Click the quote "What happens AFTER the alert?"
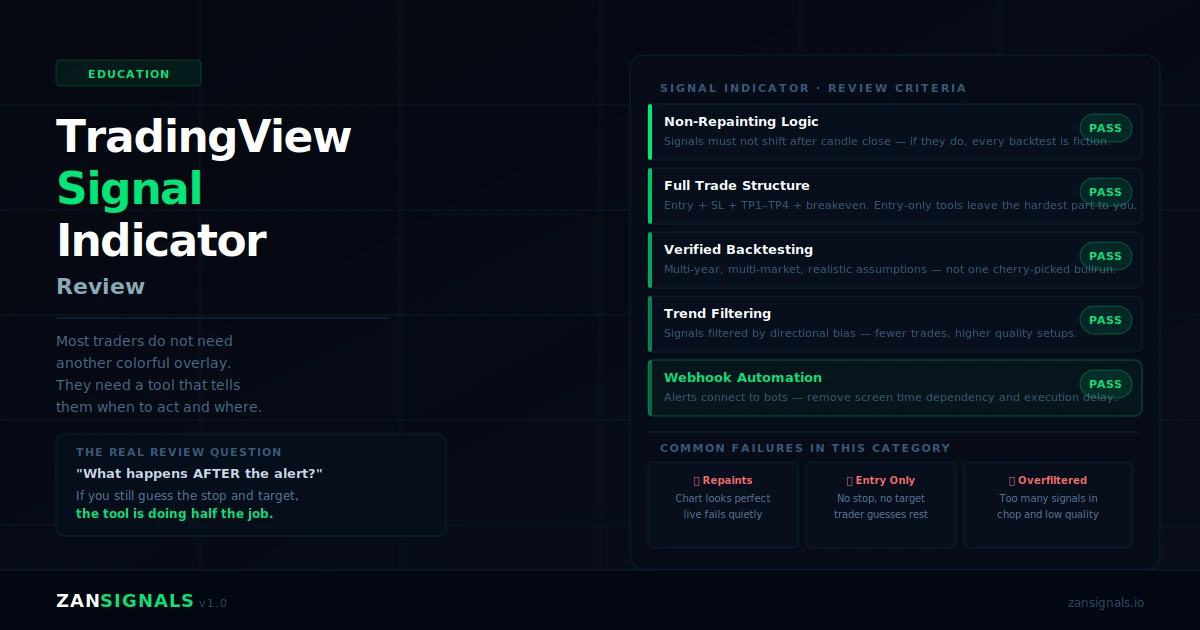The width and height of the screenshot is (1200, 630). coord(199,473)
